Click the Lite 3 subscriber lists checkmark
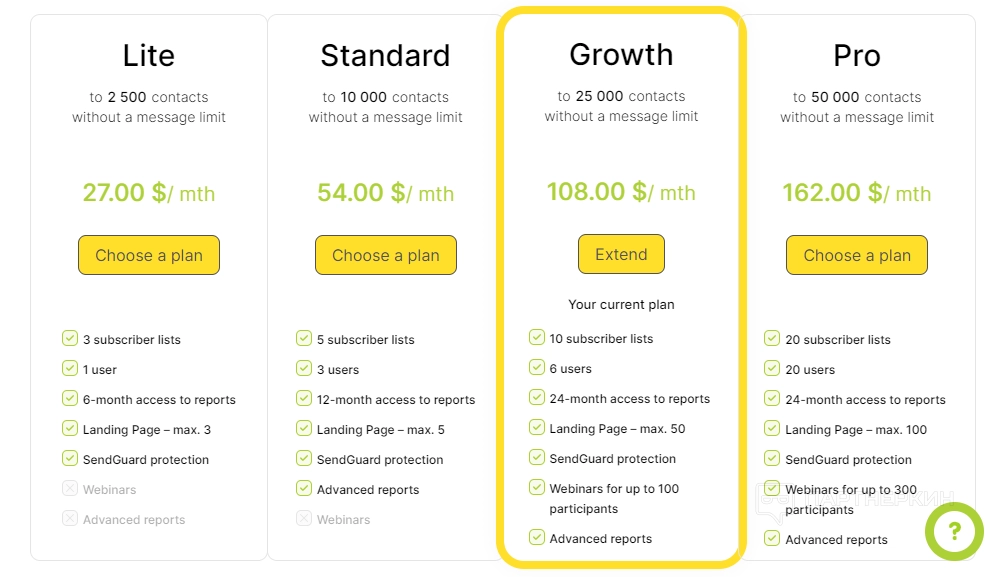The height and width of the screenshot is (577, 1005). tap(70, 339)
